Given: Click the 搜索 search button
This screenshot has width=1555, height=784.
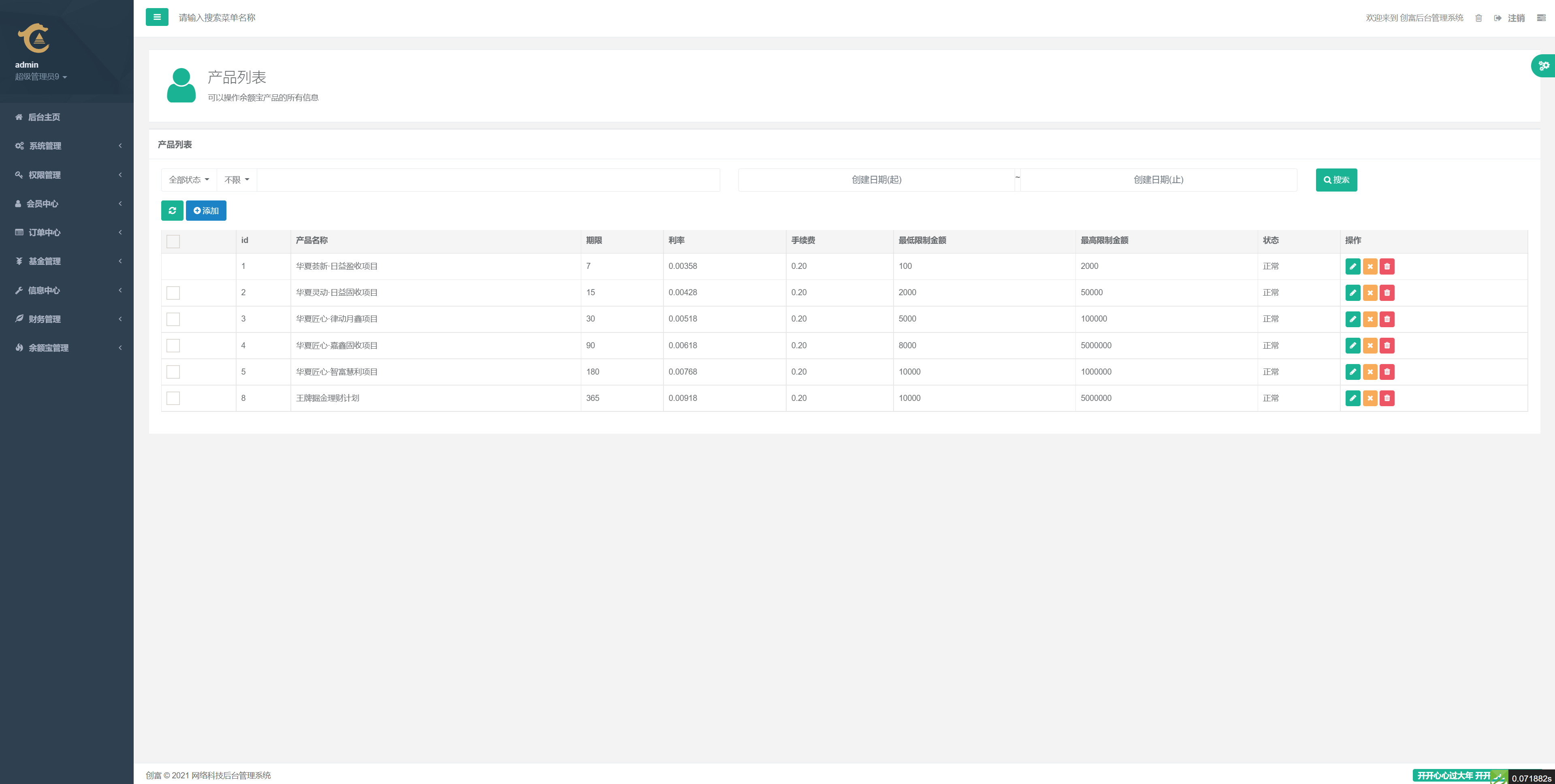Looking at the screenshot, I should (1336, 180).
